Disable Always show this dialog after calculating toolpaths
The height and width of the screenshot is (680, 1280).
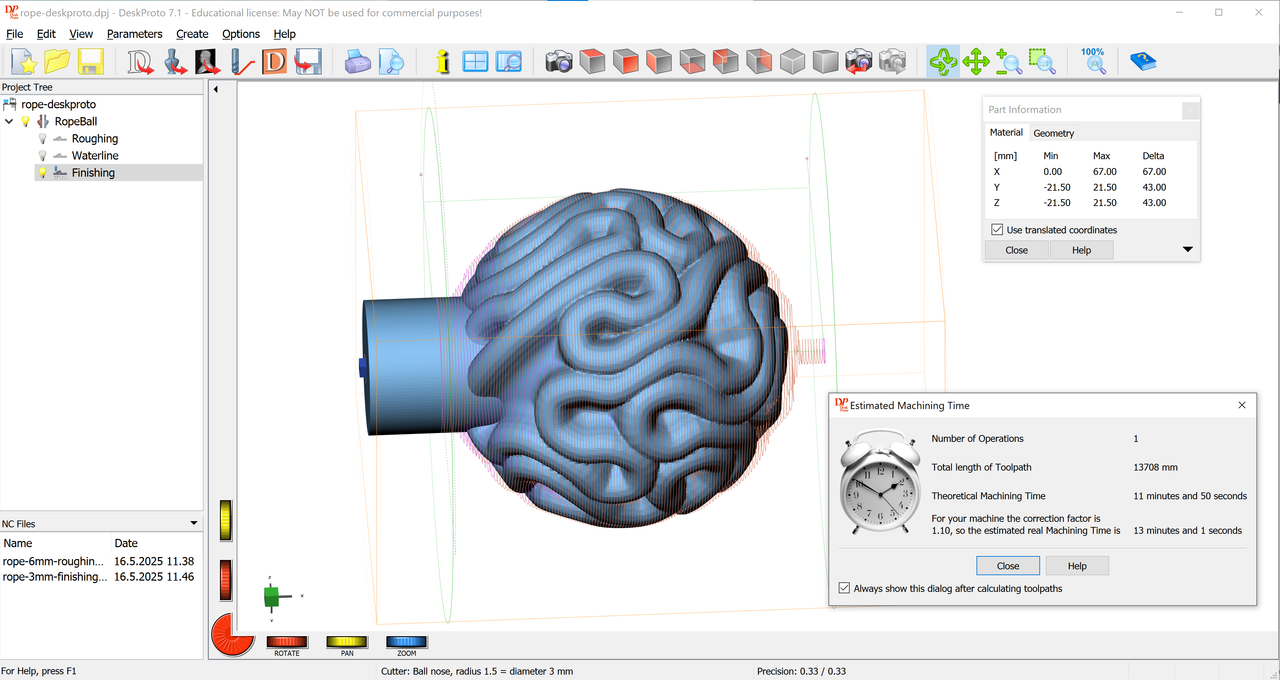coord(844,587)
